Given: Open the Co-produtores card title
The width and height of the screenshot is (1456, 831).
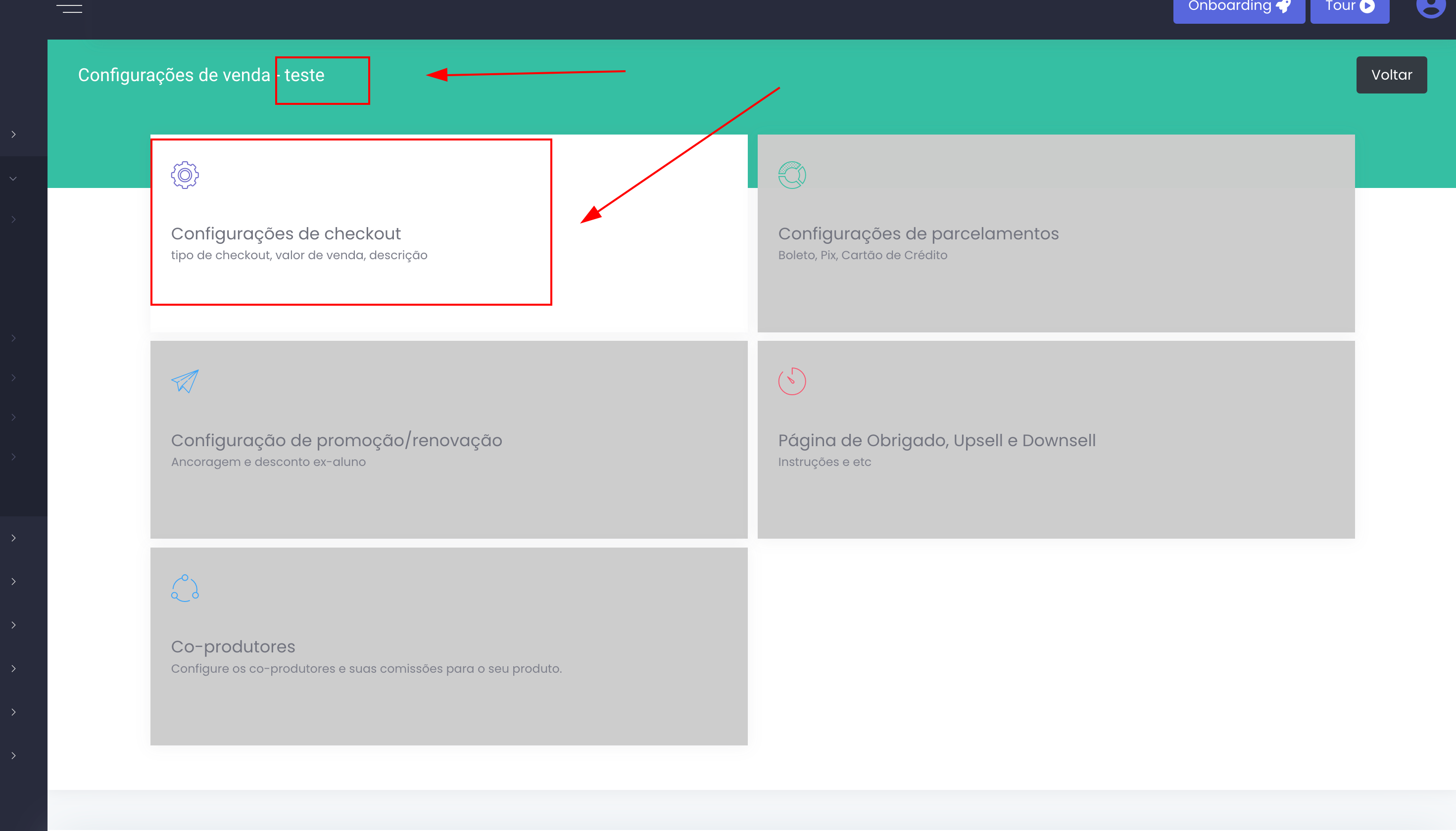Looking at the screenshot, I should 233,646.
